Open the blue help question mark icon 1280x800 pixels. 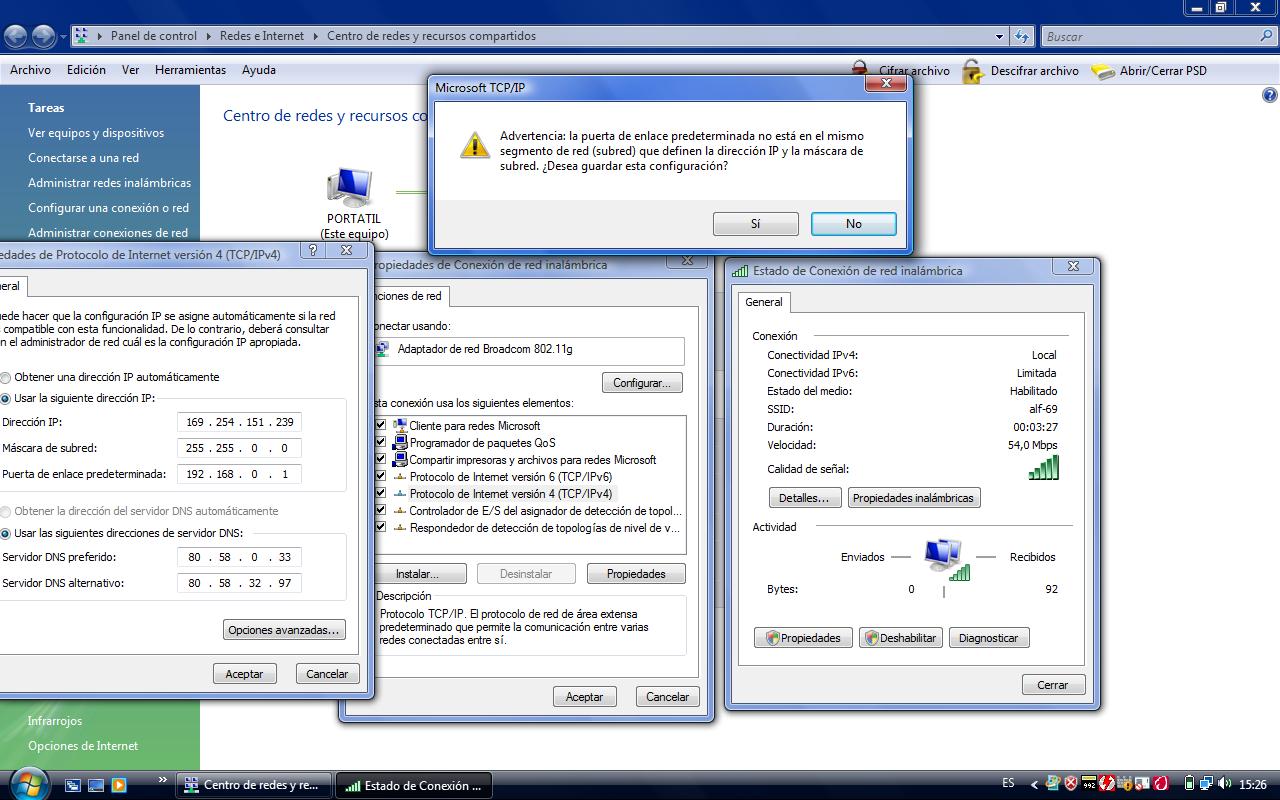(1270, 96)
